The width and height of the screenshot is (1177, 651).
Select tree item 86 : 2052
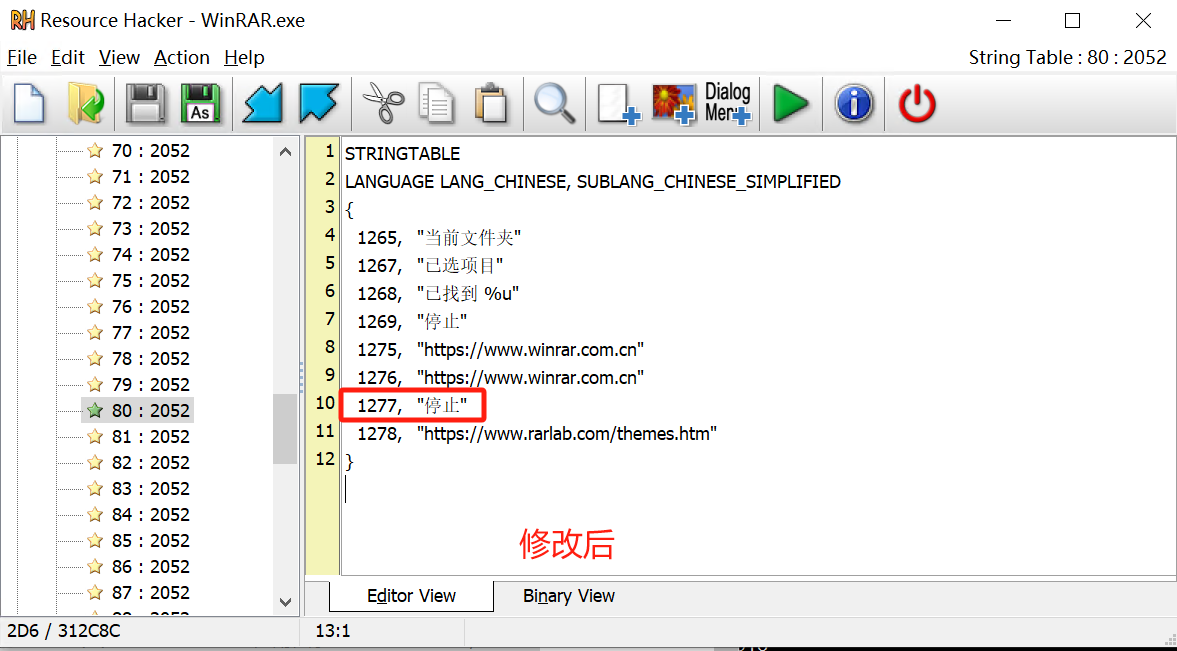(x=150, y=567)
